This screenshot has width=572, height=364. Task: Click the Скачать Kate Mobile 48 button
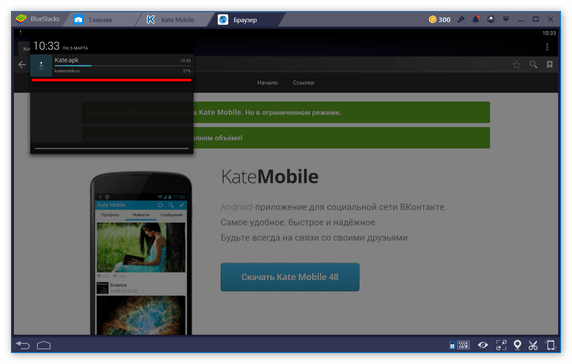click(290, 277)
